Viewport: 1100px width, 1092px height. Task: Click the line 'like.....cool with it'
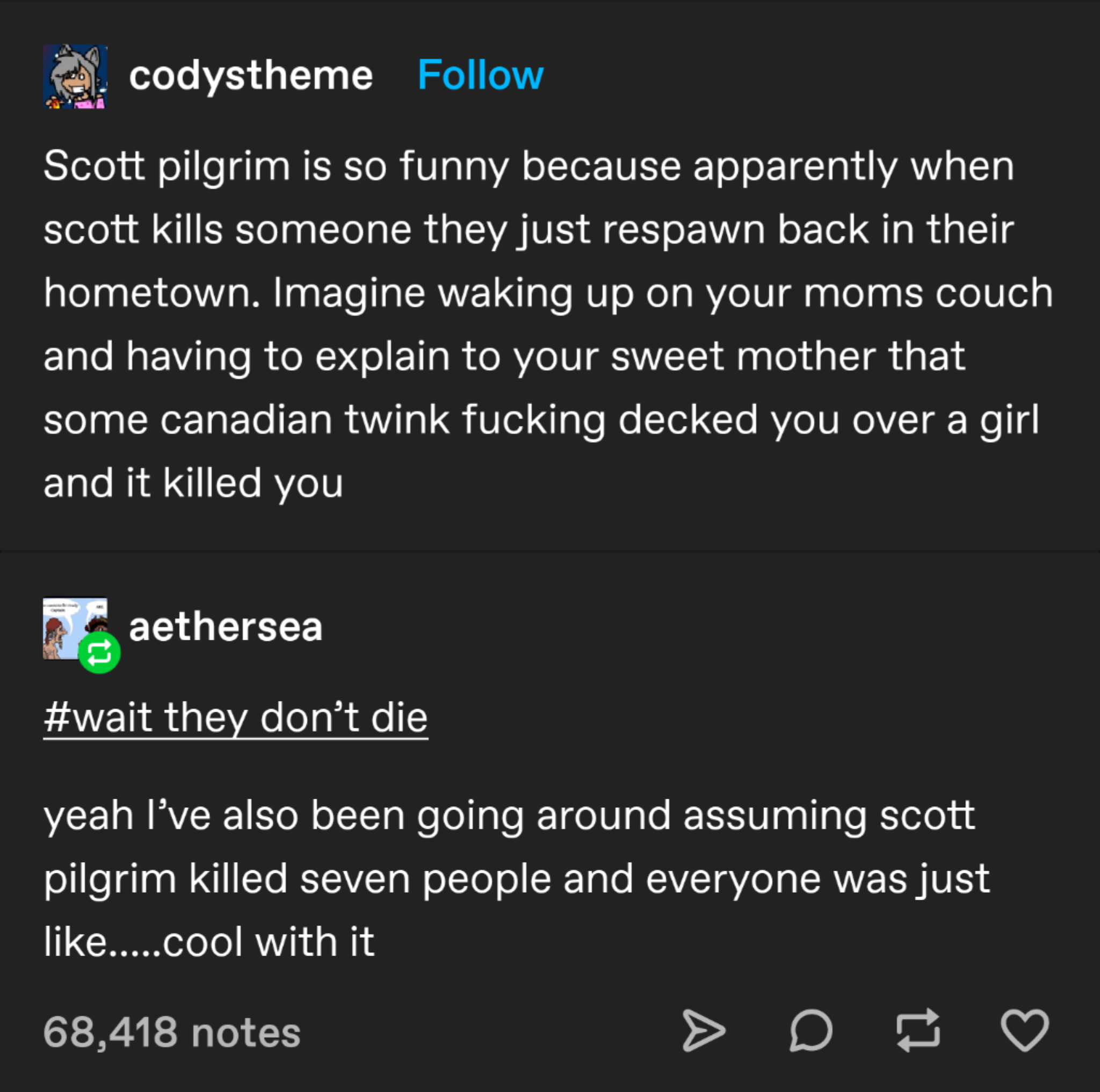coord(209,942)
